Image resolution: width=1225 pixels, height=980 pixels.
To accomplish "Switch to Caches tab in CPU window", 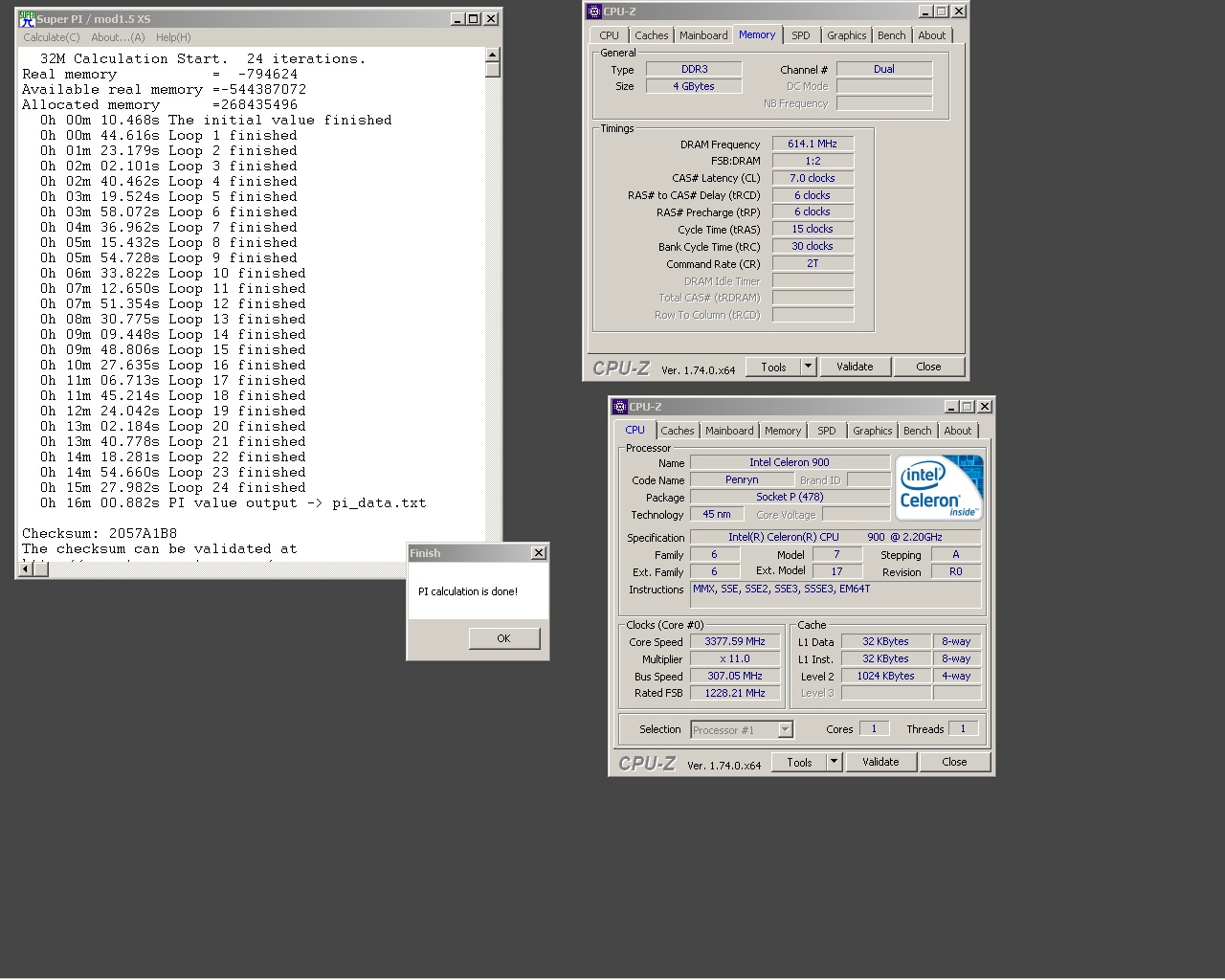I will 678,431.
